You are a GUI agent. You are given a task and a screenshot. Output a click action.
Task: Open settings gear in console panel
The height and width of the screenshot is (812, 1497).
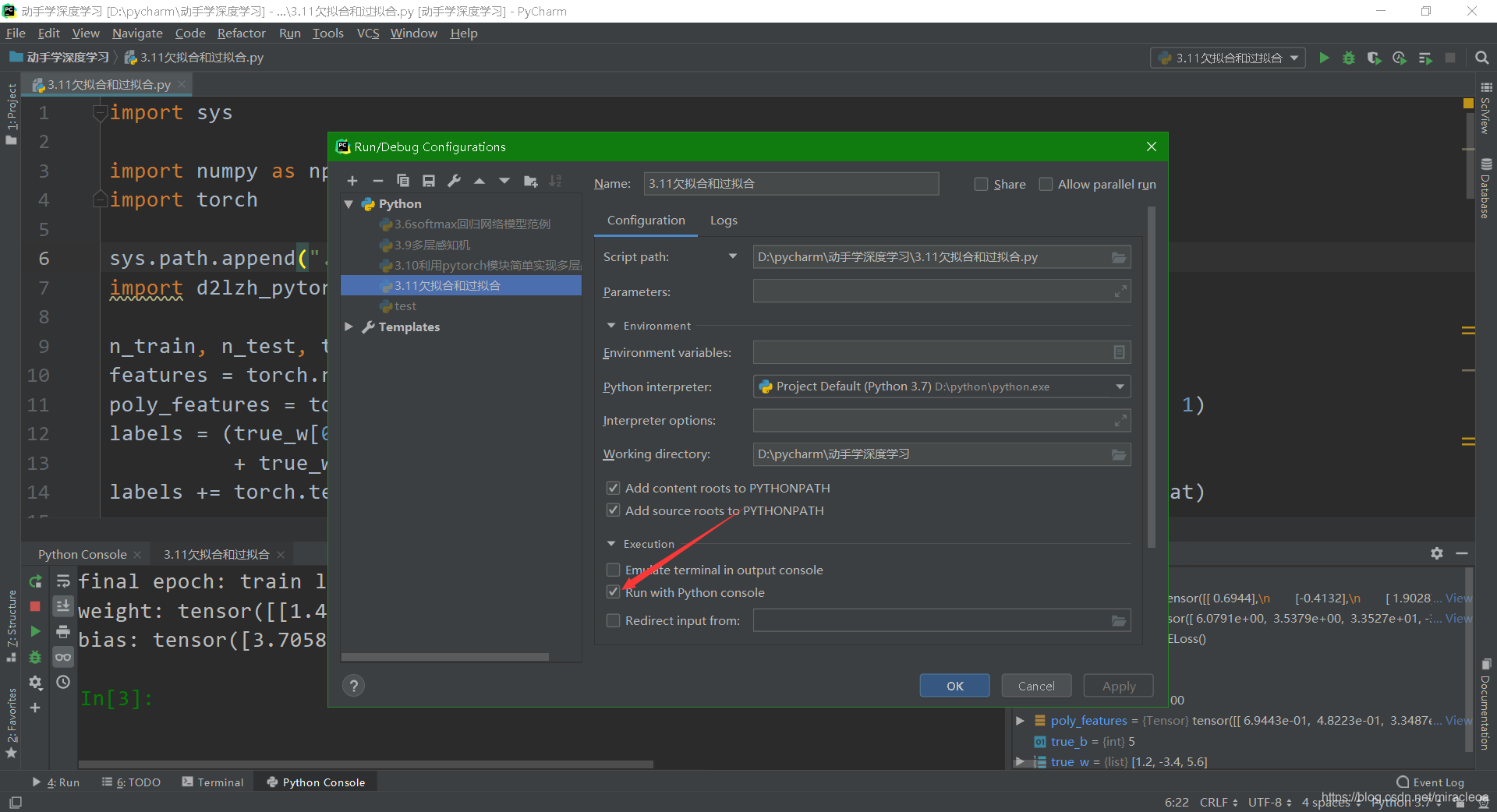[1437, 553]
